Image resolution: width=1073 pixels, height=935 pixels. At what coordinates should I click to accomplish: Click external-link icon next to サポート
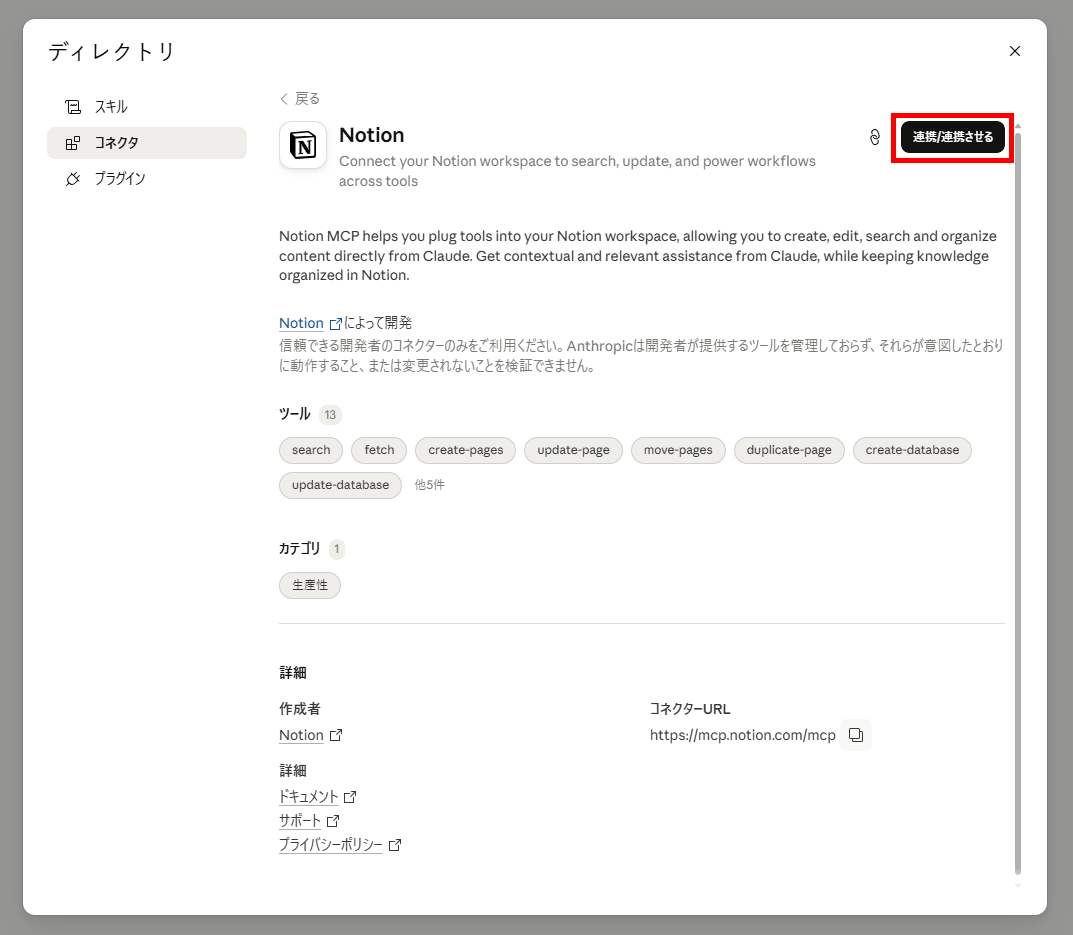click(333, 821)
